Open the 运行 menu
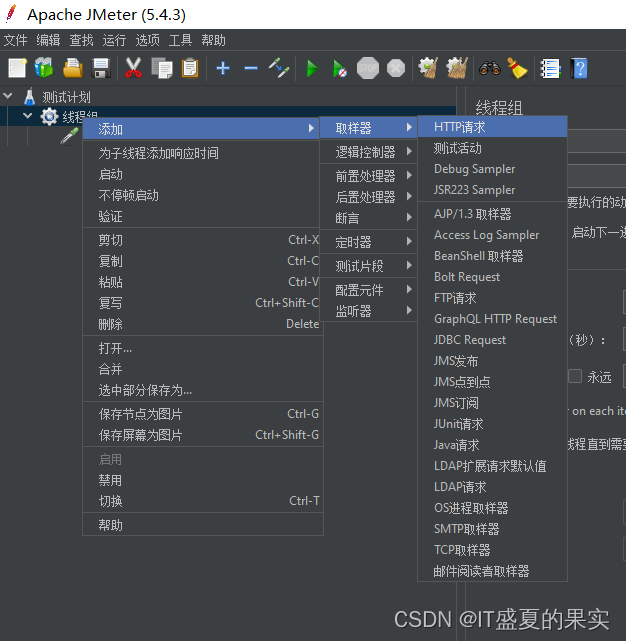 (x=114, y=40)
